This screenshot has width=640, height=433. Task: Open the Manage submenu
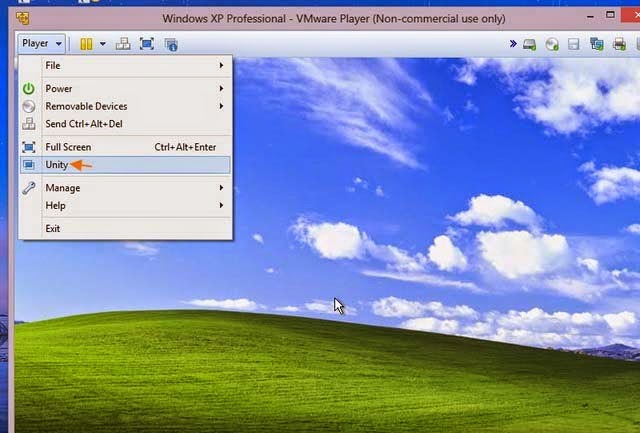125,188
